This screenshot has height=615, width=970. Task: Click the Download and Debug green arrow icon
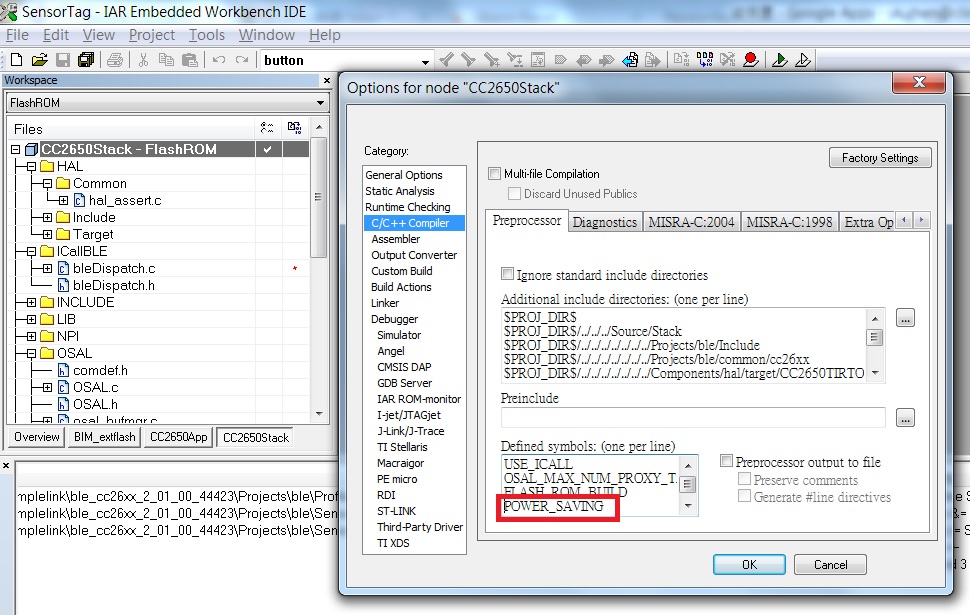[780, 60]
